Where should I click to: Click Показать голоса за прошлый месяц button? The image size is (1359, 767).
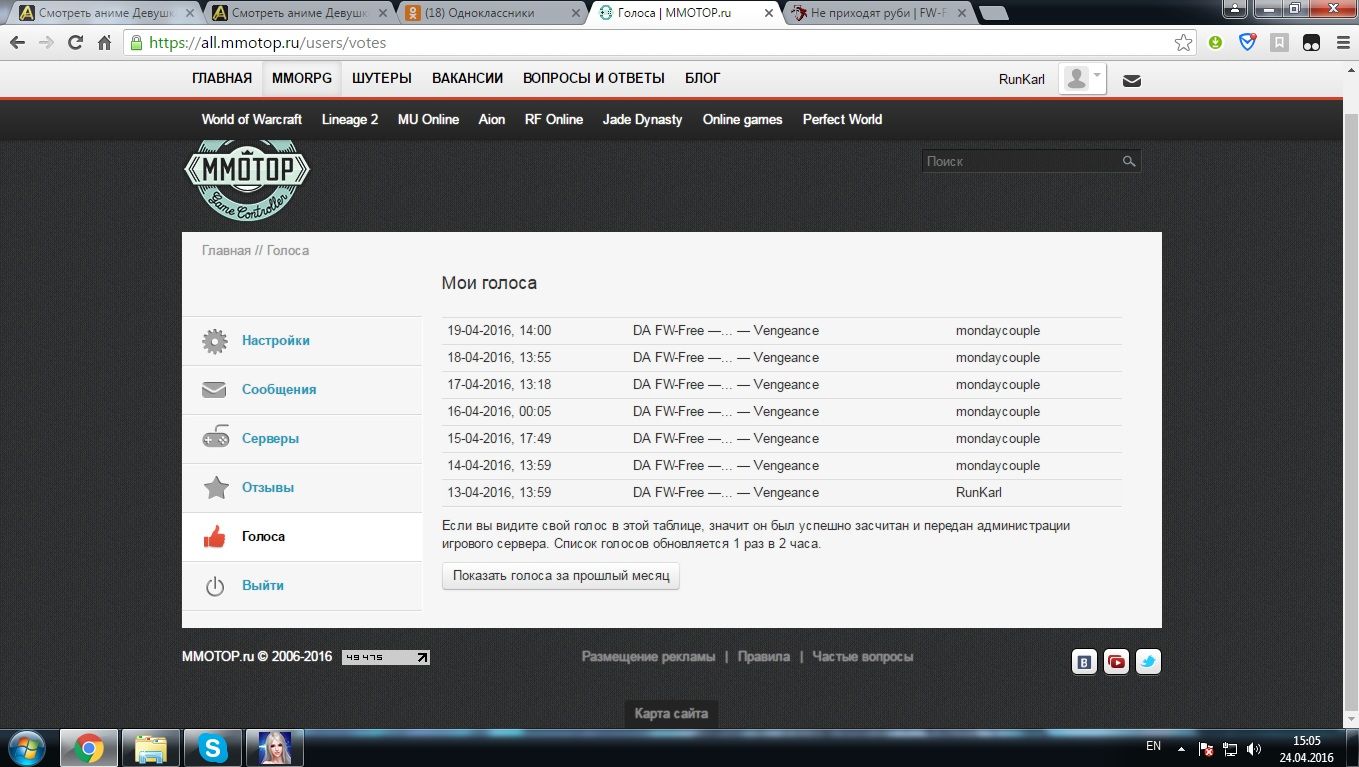click(x=561, y=576)
